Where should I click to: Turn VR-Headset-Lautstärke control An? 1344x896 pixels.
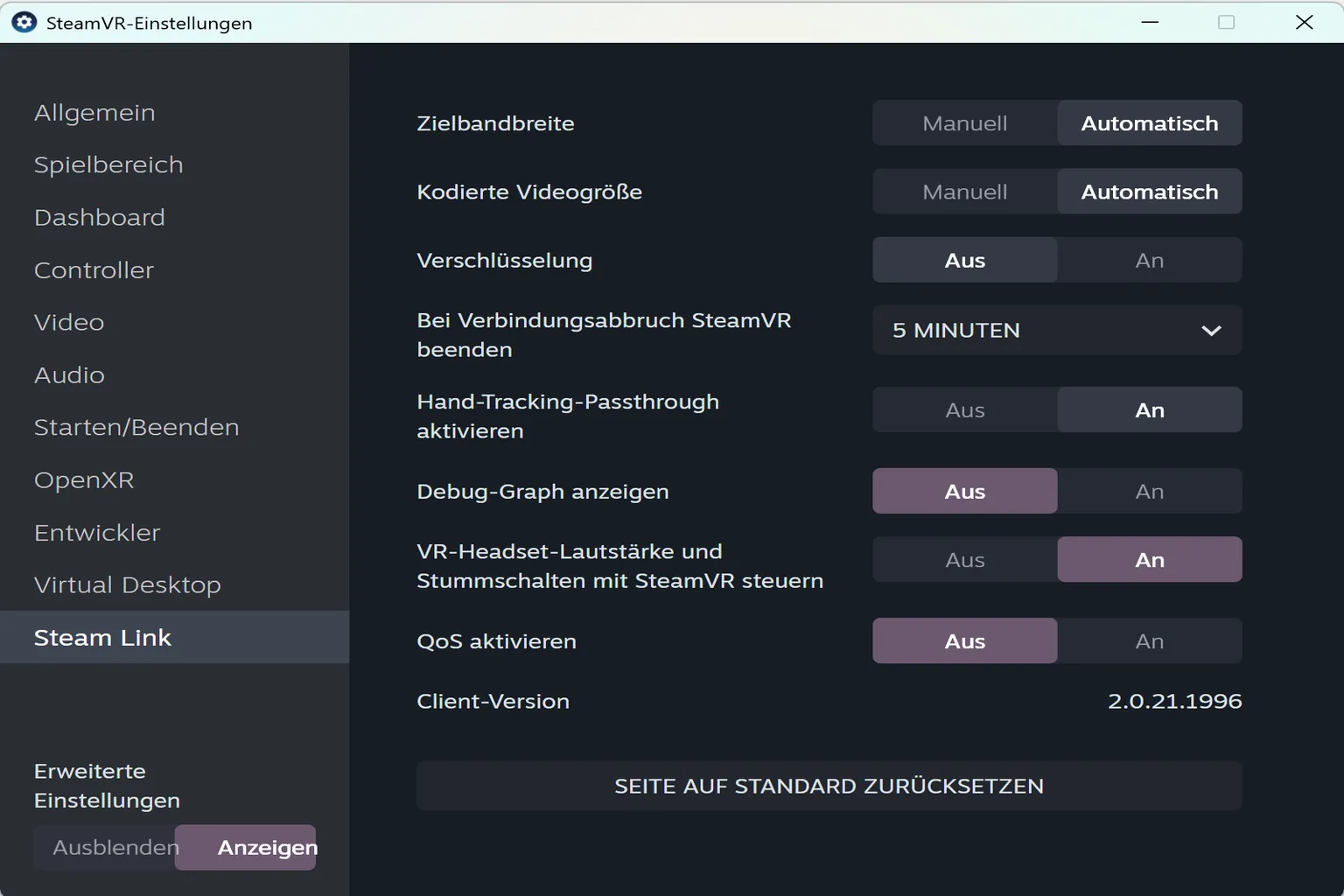[x=1150, y=560]
